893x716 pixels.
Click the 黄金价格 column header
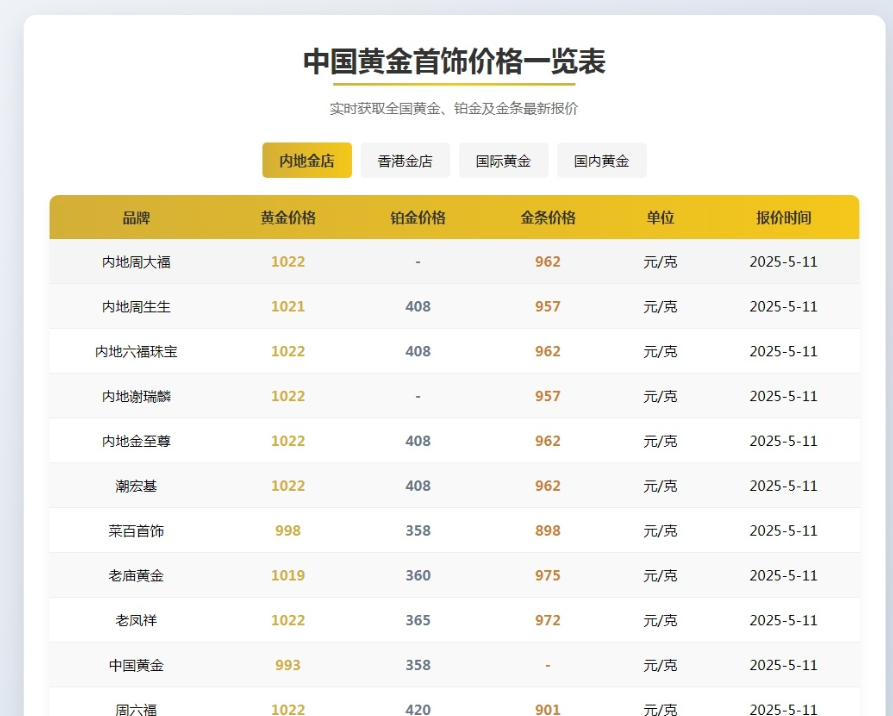[288, 218]
